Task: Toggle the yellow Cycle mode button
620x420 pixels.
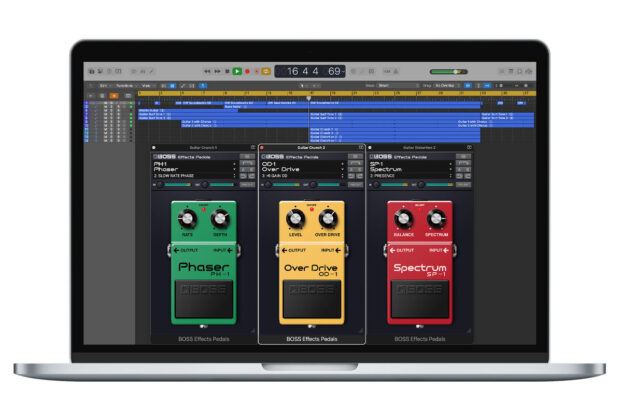Action: pyautogui.click(x=266, y=72)
